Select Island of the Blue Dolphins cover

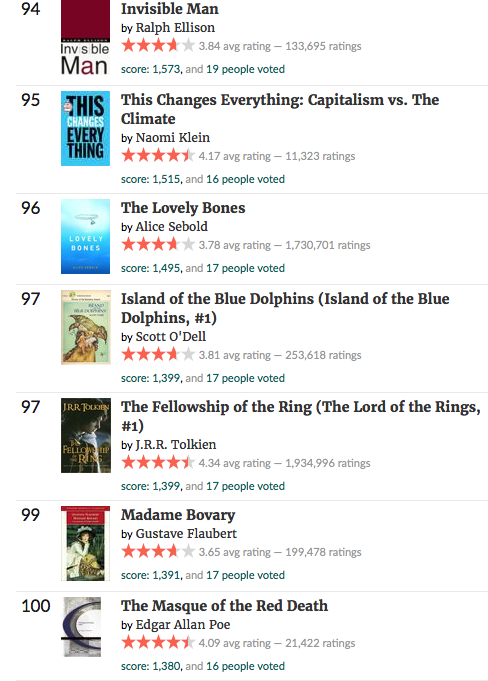tap(86, 327)
